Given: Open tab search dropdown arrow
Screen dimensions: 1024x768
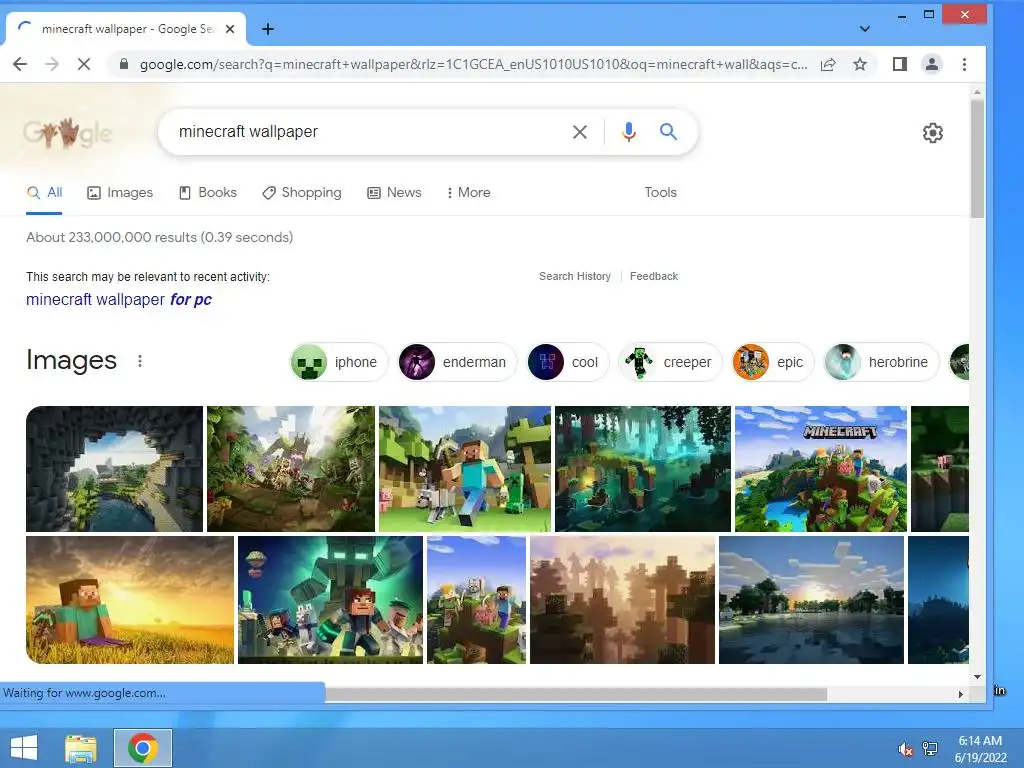Looking at the screenshot, I should pyautogui.click(x=865, y=29).
